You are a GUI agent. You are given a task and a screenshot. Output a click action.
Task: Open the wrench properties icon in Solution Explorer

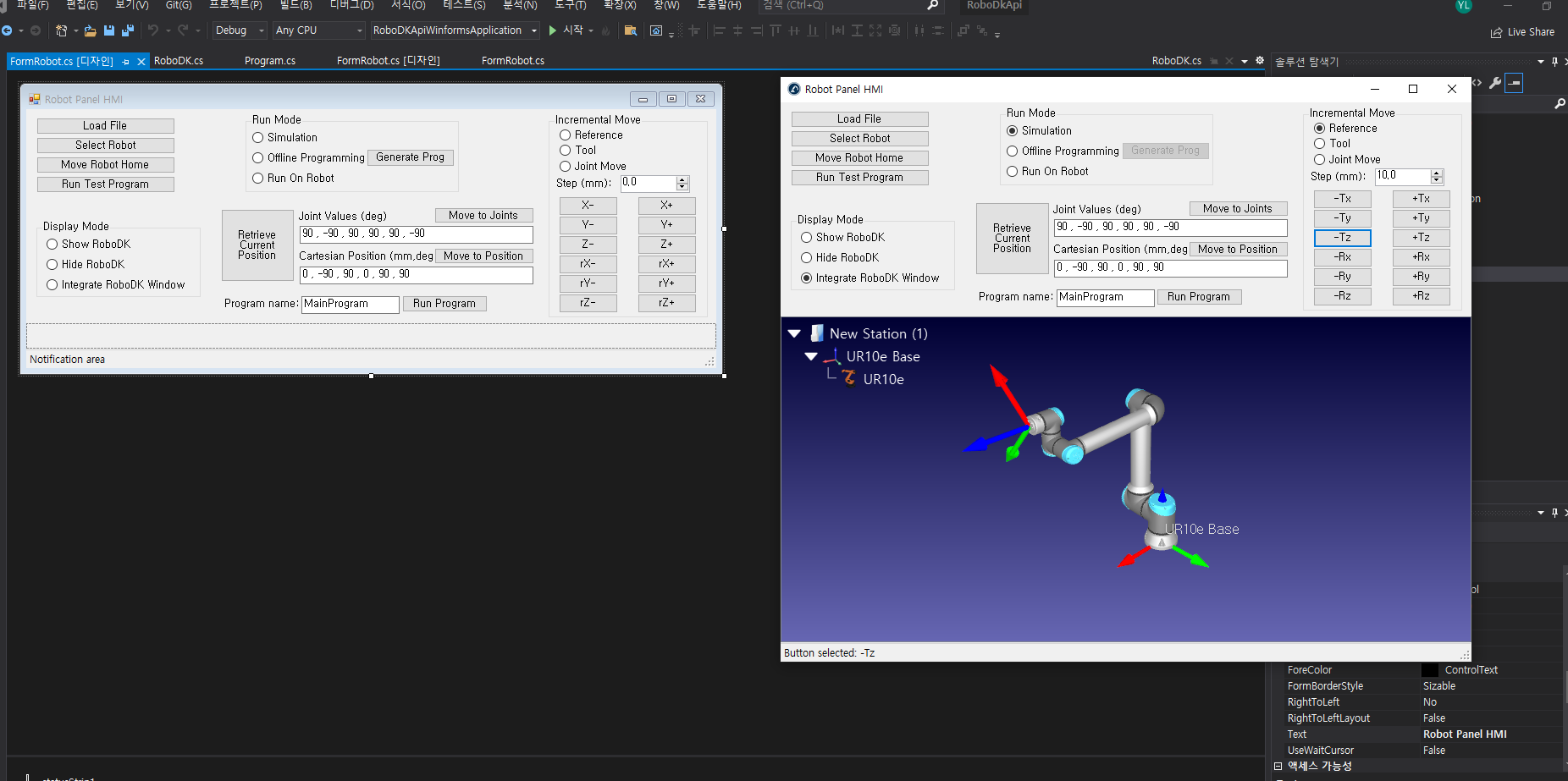[1495, 83]
